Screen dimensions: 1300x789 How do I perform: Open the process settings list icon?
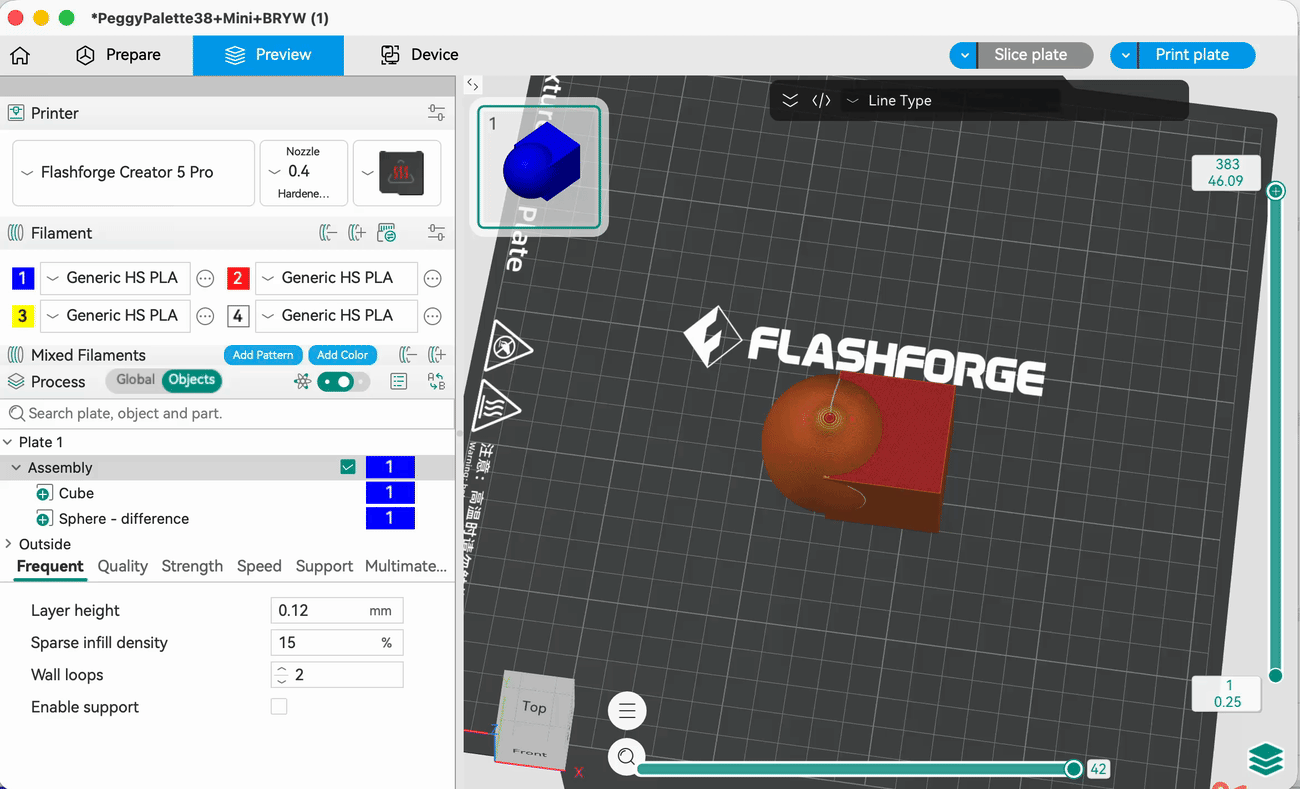pos(399,382)
